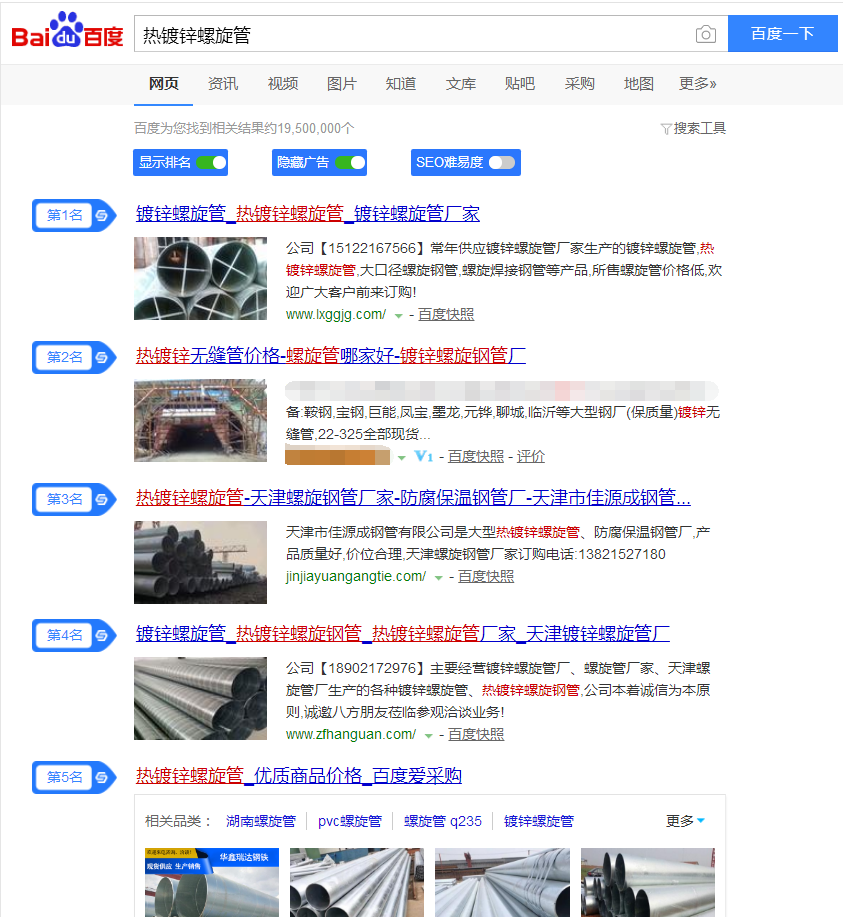The width and height of the screenshot is (843, 917).
Task: Open 百度快照 for www.zfhanguan.com result
Action: coord(476,735)
